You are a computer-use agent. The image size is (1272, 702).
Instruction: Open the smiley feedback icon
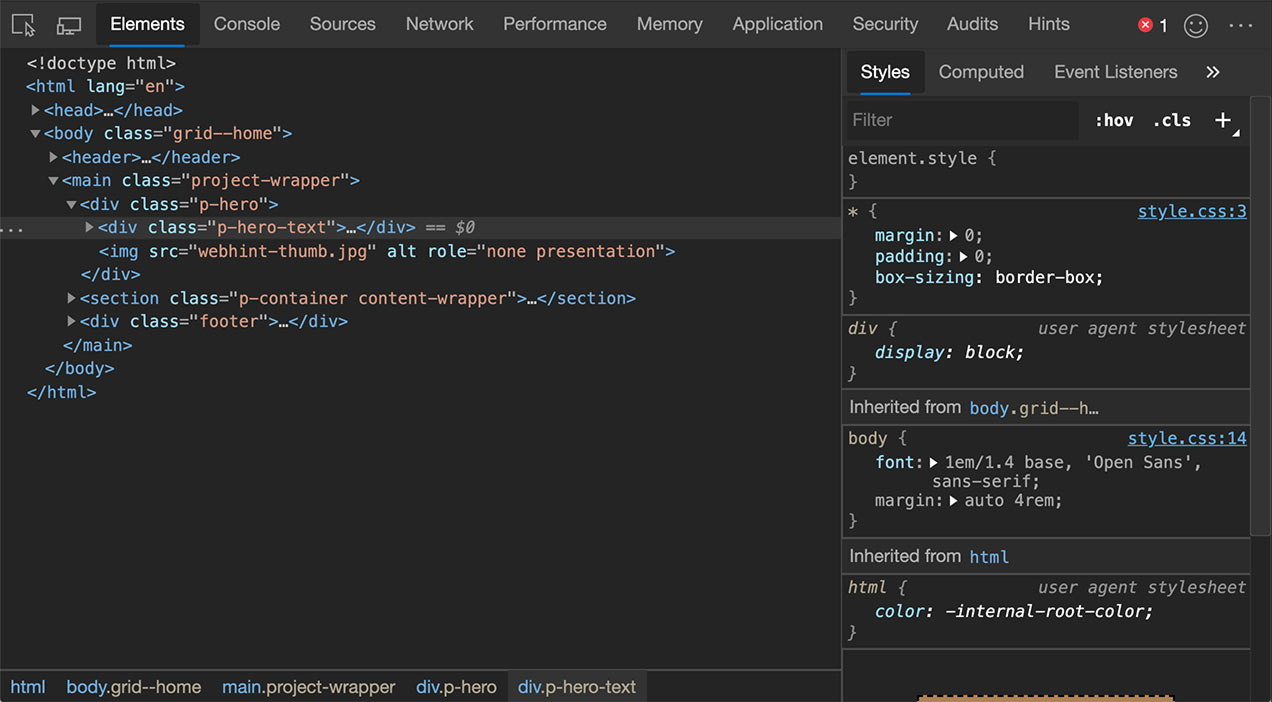point(1196,25)
